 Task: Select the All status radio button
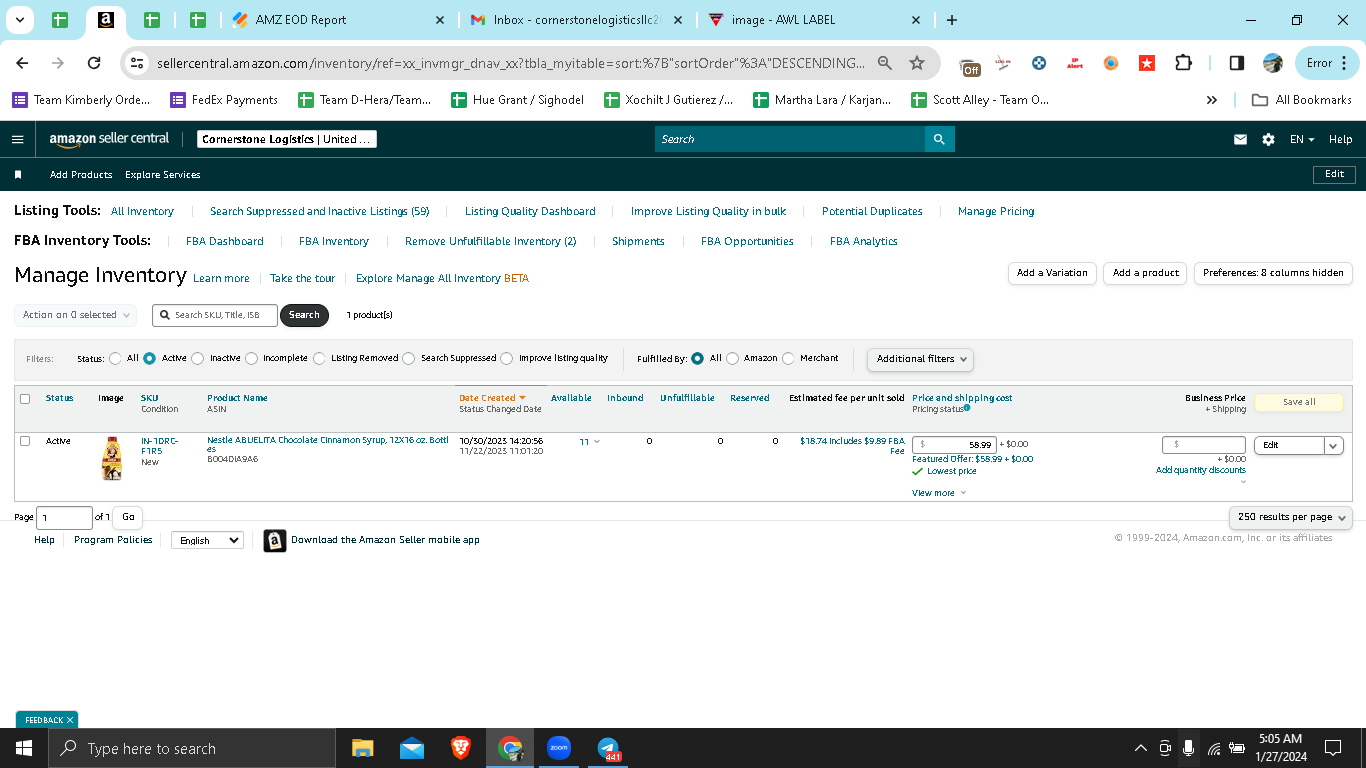click(116, 358)
